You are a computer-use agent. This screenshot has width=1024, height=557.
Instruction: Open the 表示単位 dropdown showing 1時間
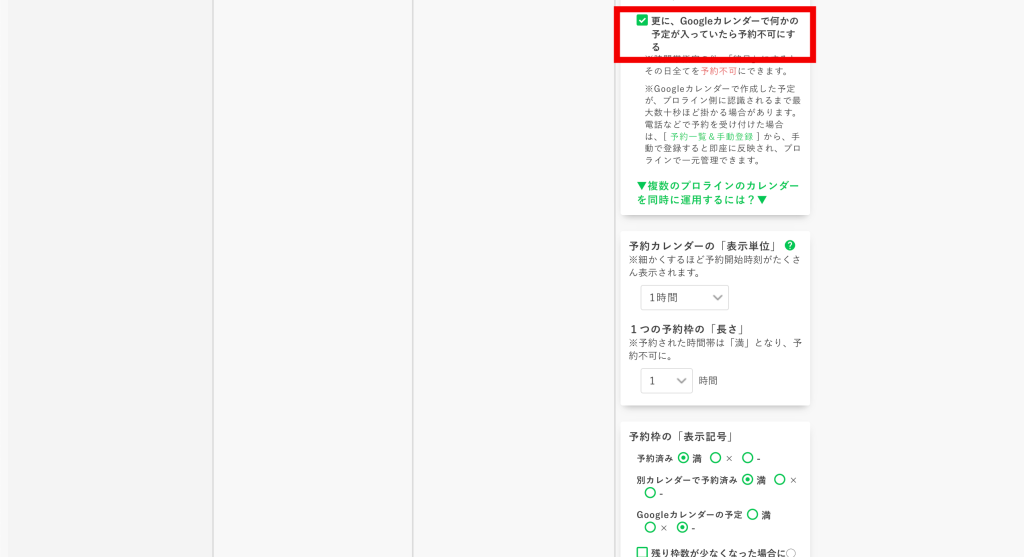tap(684, 298)
